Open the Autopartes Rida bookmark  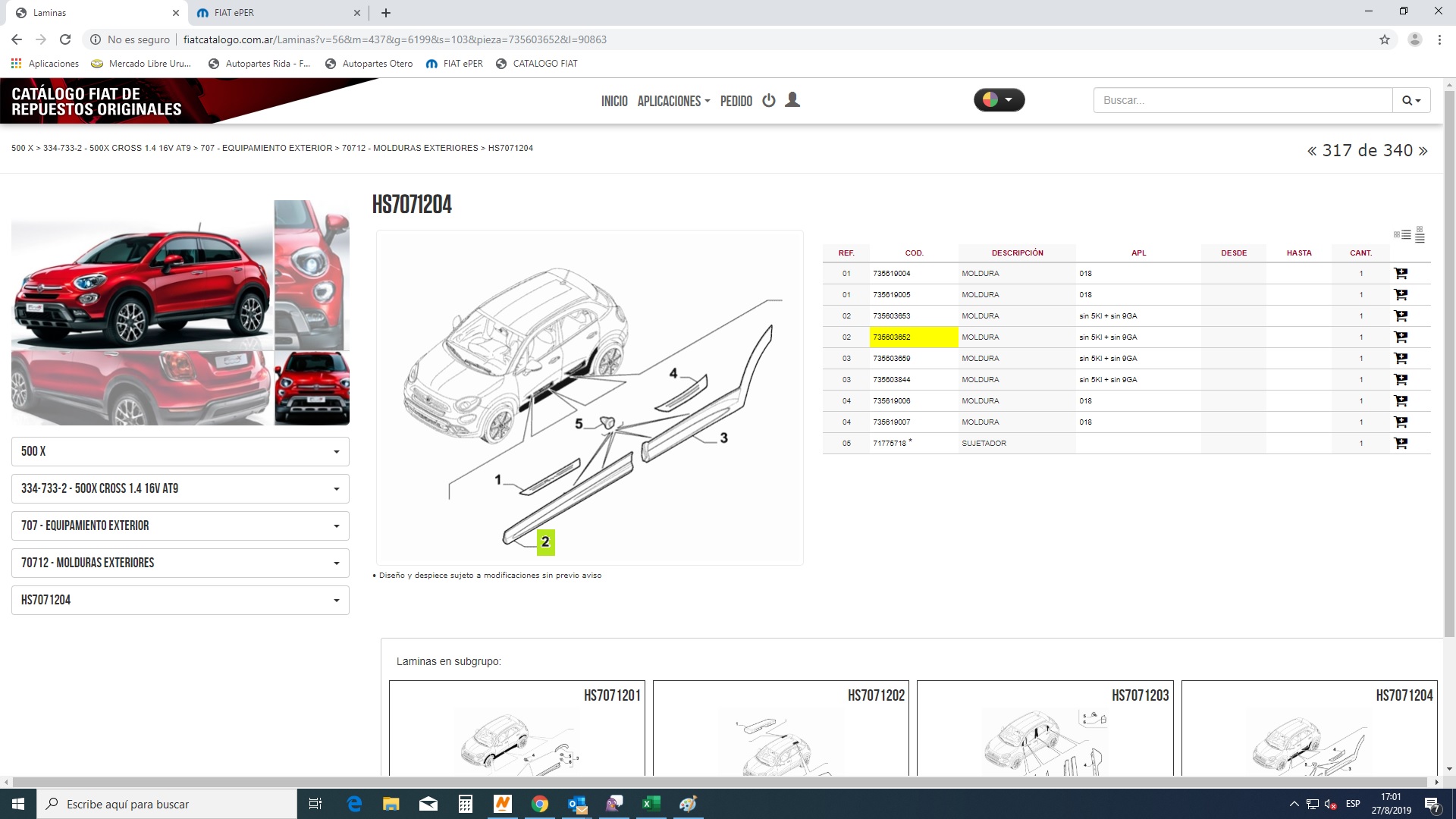click(x=259, y=64)
